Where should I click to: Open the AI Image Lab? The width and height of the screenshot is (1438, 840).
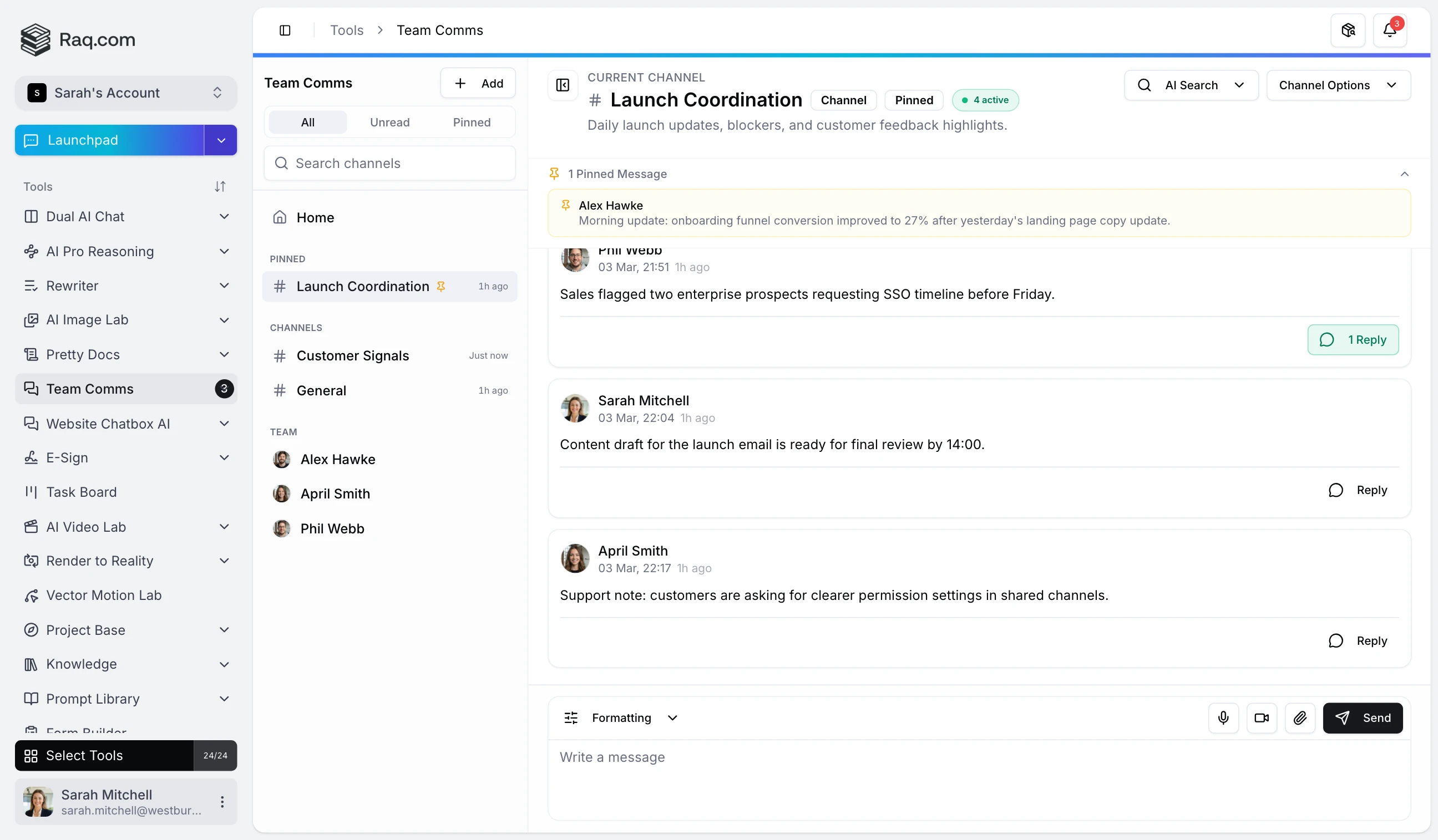point(87,320)
